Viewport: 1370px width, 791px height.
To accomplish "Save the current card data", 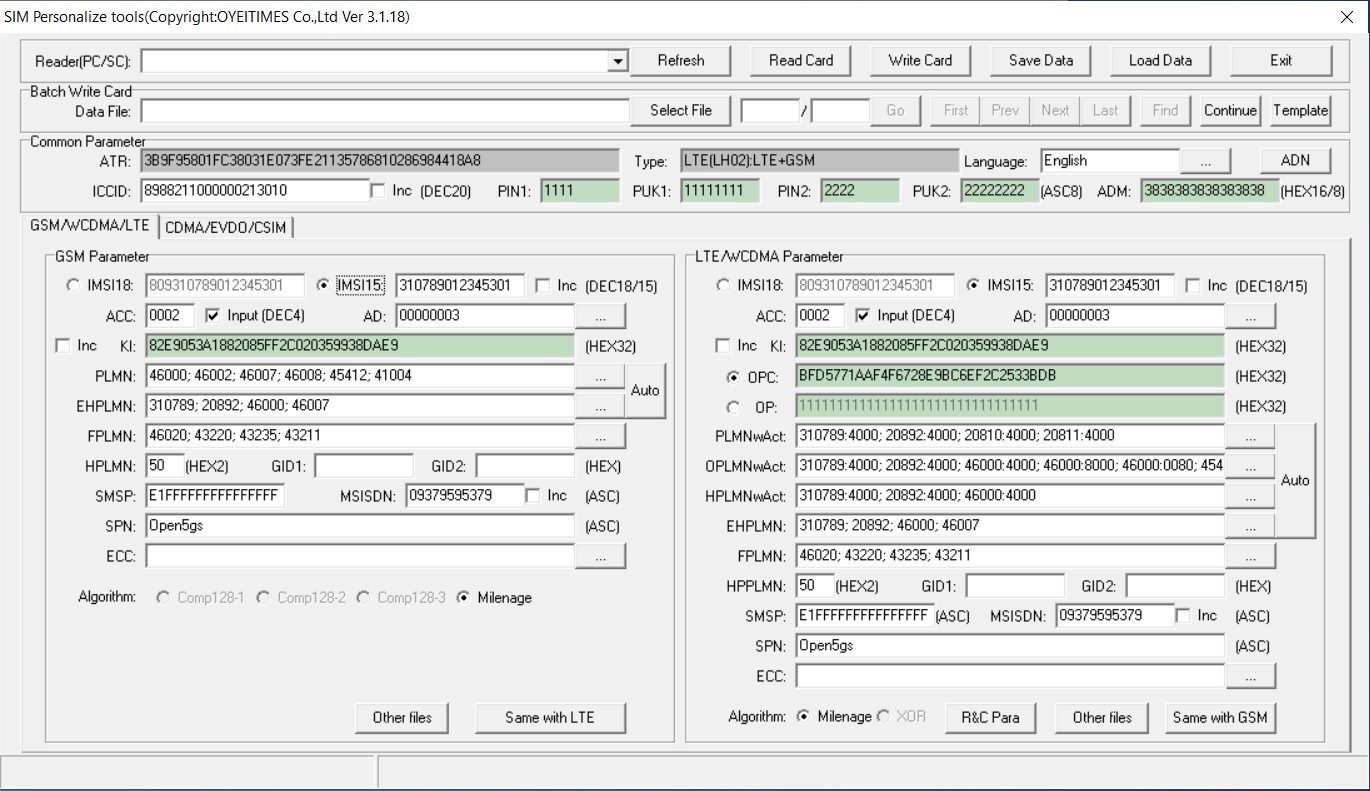I will (x=1040, y=60).
